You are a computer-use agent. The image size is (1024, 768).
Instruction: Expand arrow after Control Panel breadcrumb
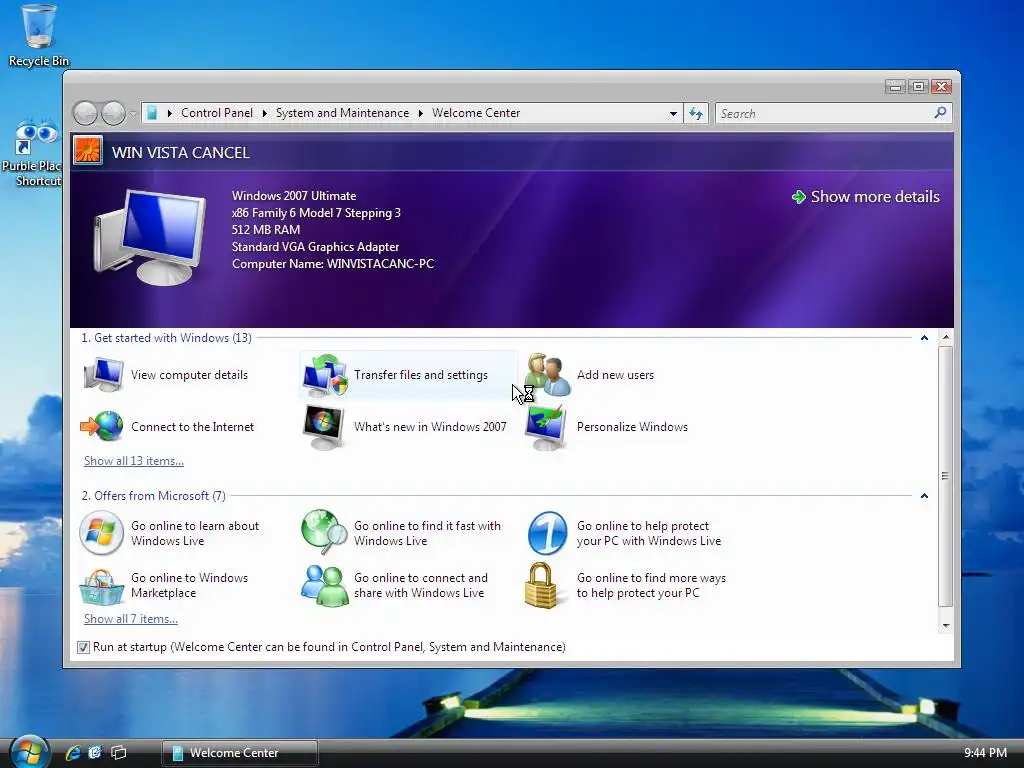(264, 113)
